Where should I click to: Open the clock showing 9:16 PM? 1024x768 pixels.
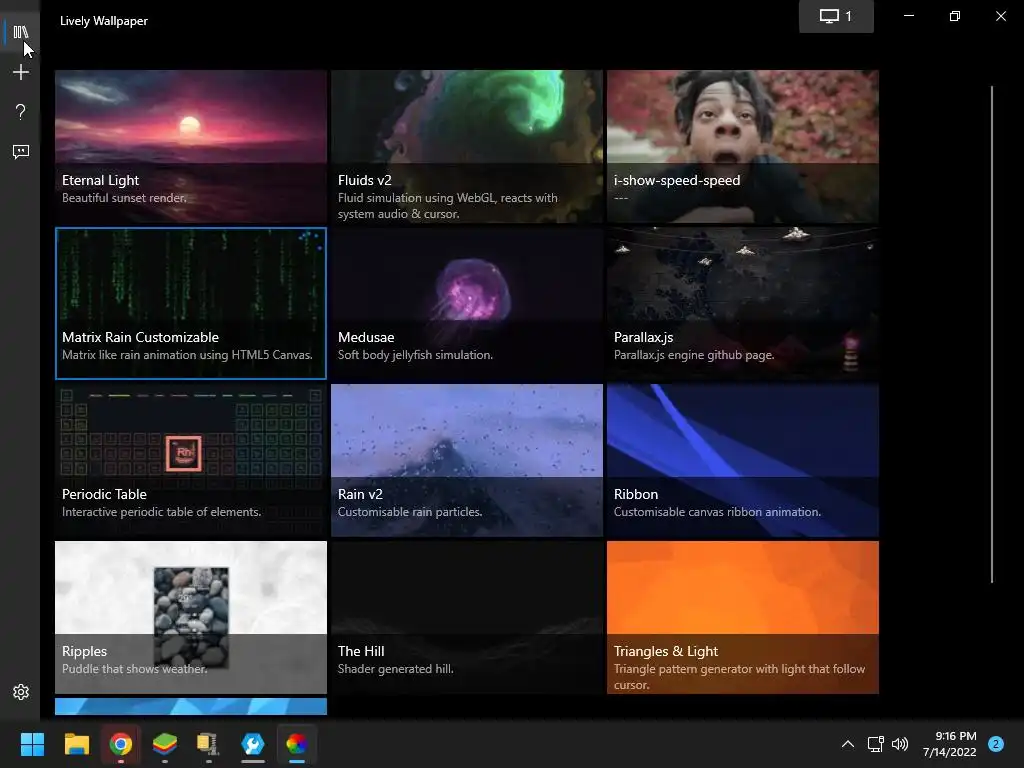coord(950,744)
